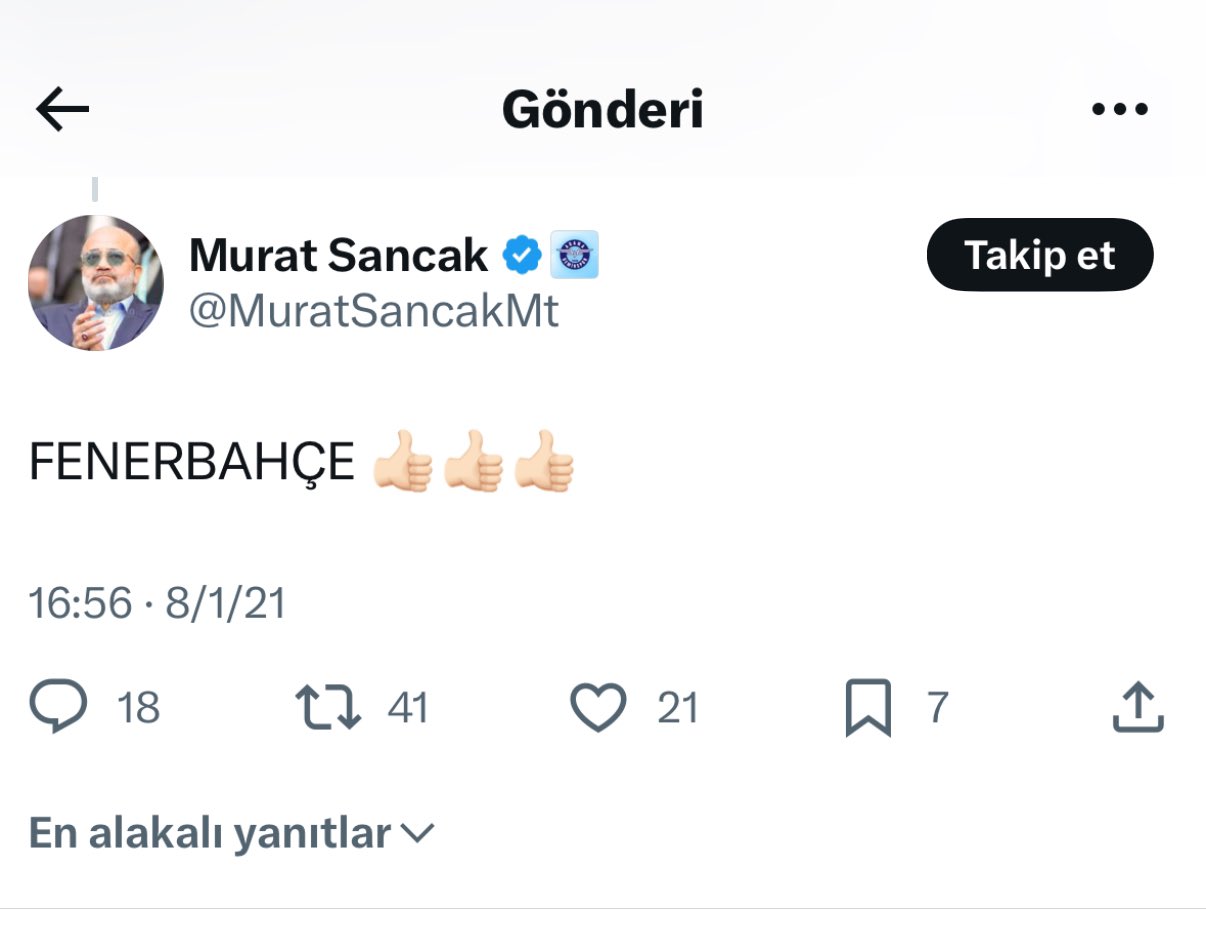Click the first thumbs-up emoji in the tweet
Screen dimensions: 1206x931
[402, 462]
